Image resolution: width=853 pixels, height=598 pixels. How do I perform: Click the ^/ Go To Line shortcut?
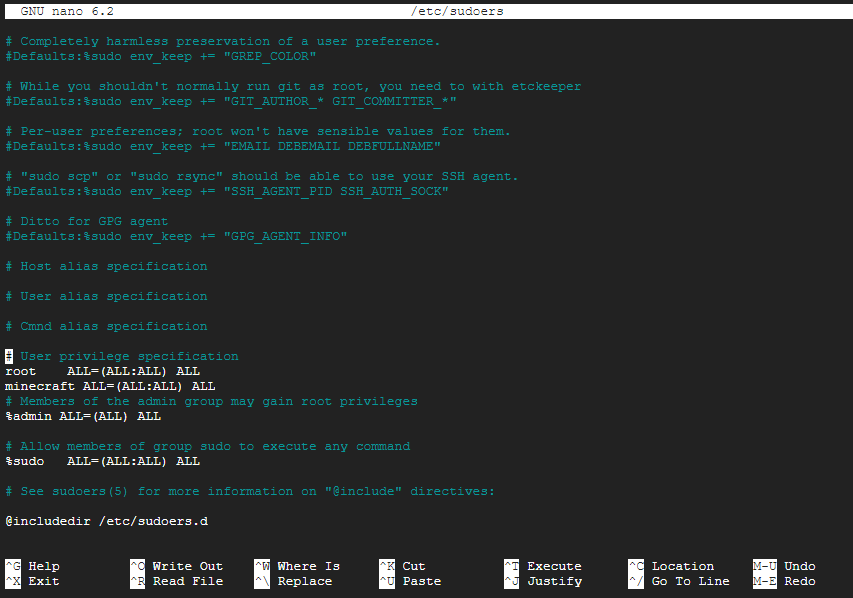click(x=679, y=581)
